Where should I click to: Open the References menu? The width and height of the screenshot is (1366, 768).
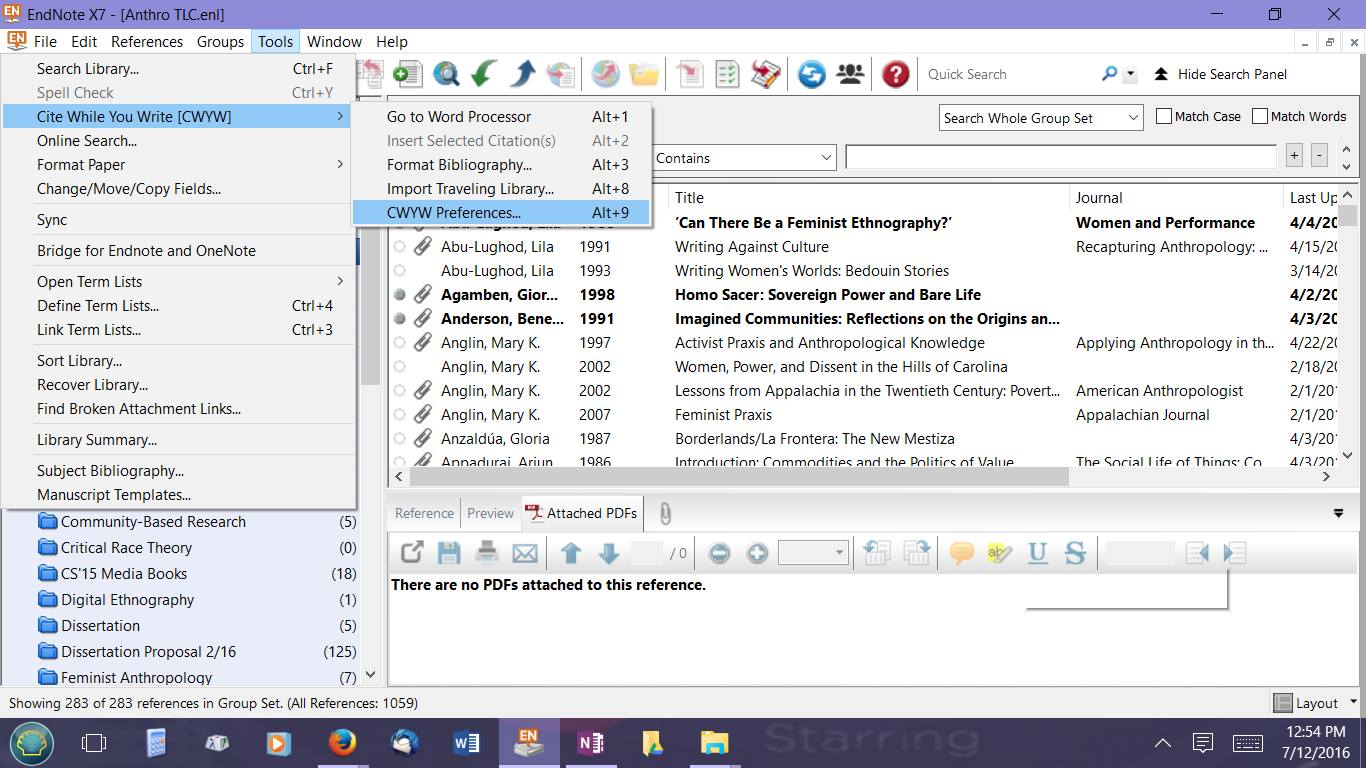pyautogui.click(x=147, y=42)
